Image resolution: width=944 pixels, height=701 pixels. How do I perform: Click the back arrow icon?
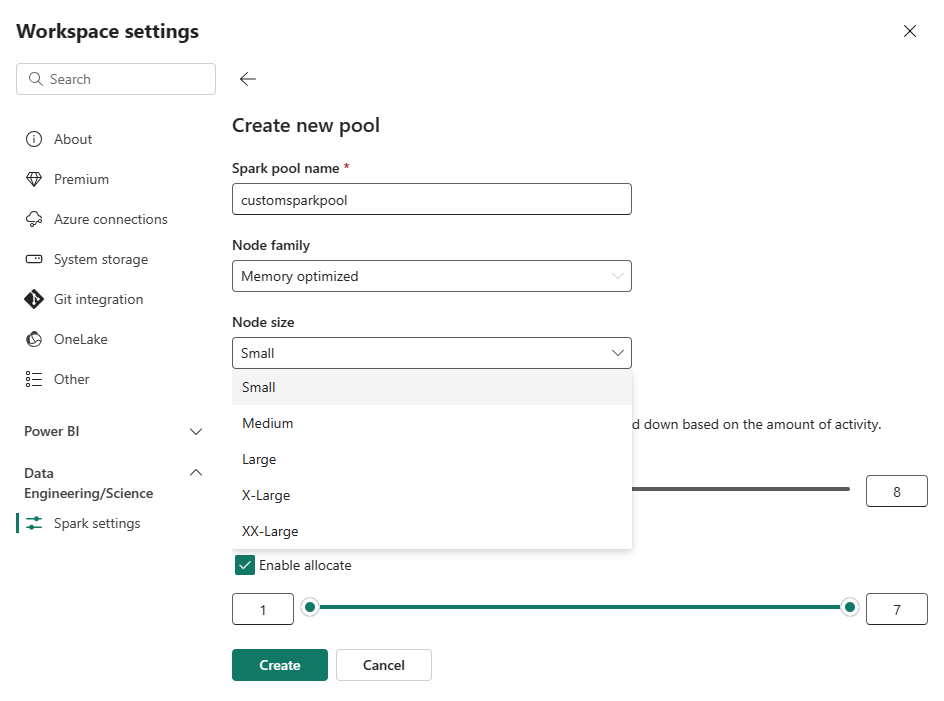248,79
